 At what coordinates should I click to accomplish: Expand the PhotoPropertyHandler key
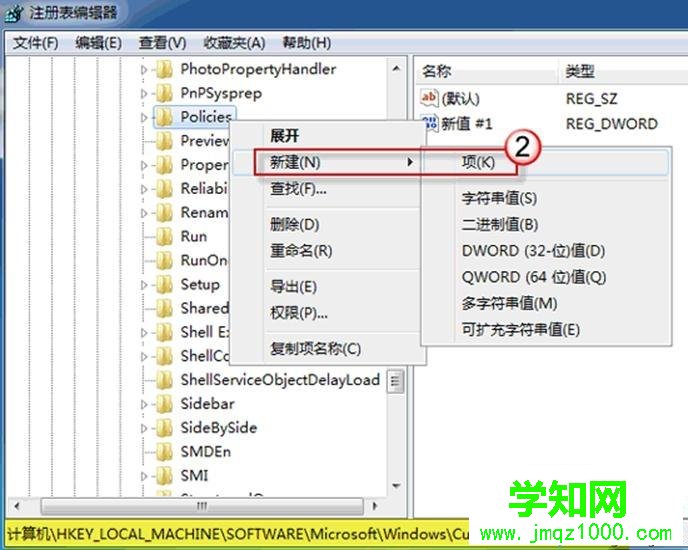pos(144,69)
